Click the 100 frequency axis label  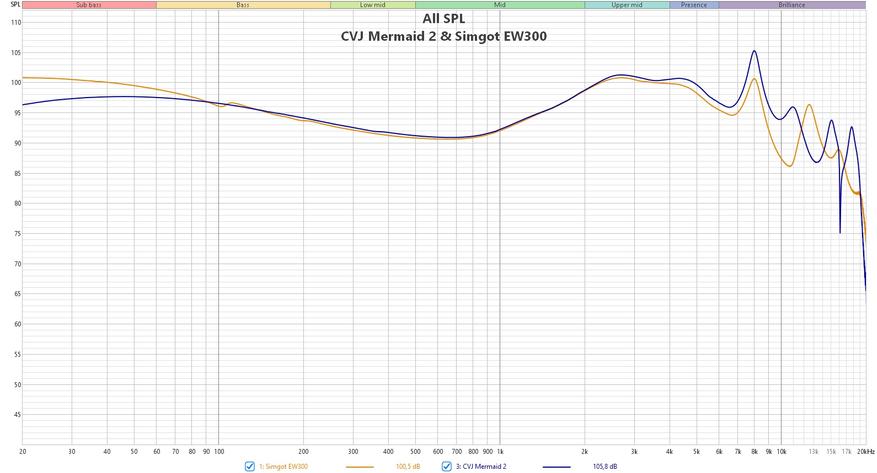[x=219, y=451]
